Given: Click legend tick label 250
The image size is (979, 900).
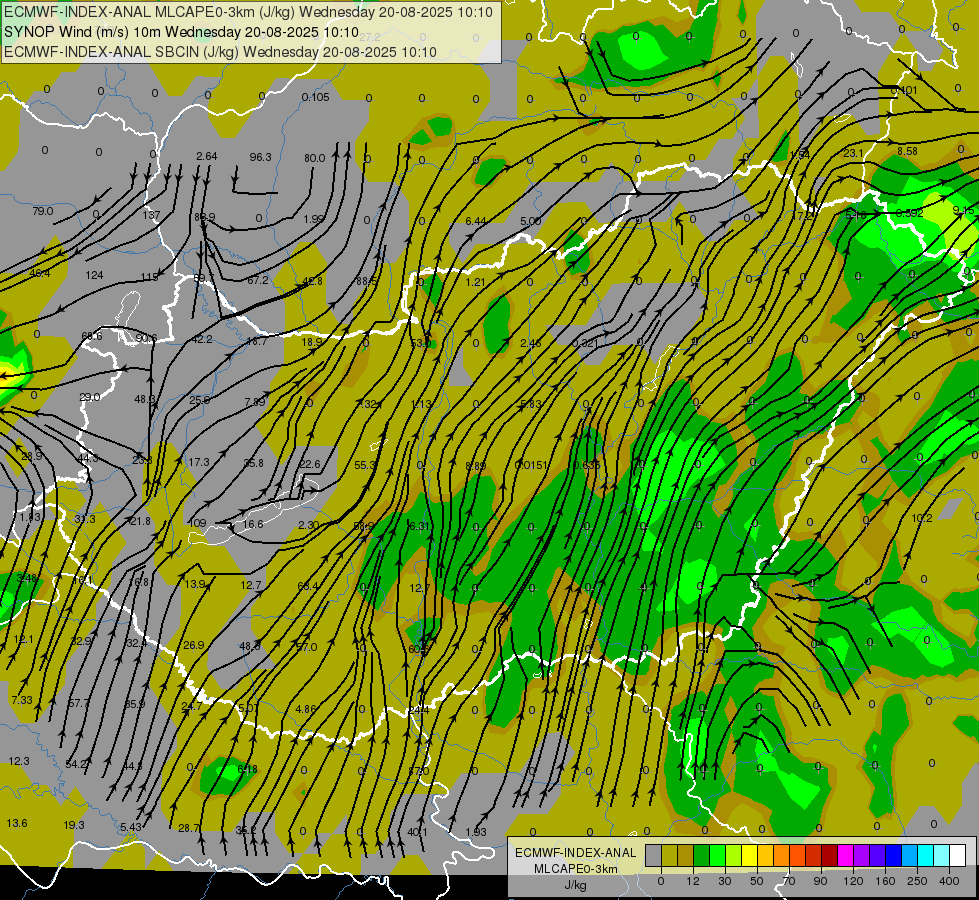Looking at the screenshot, I should (x=917, y=881).
